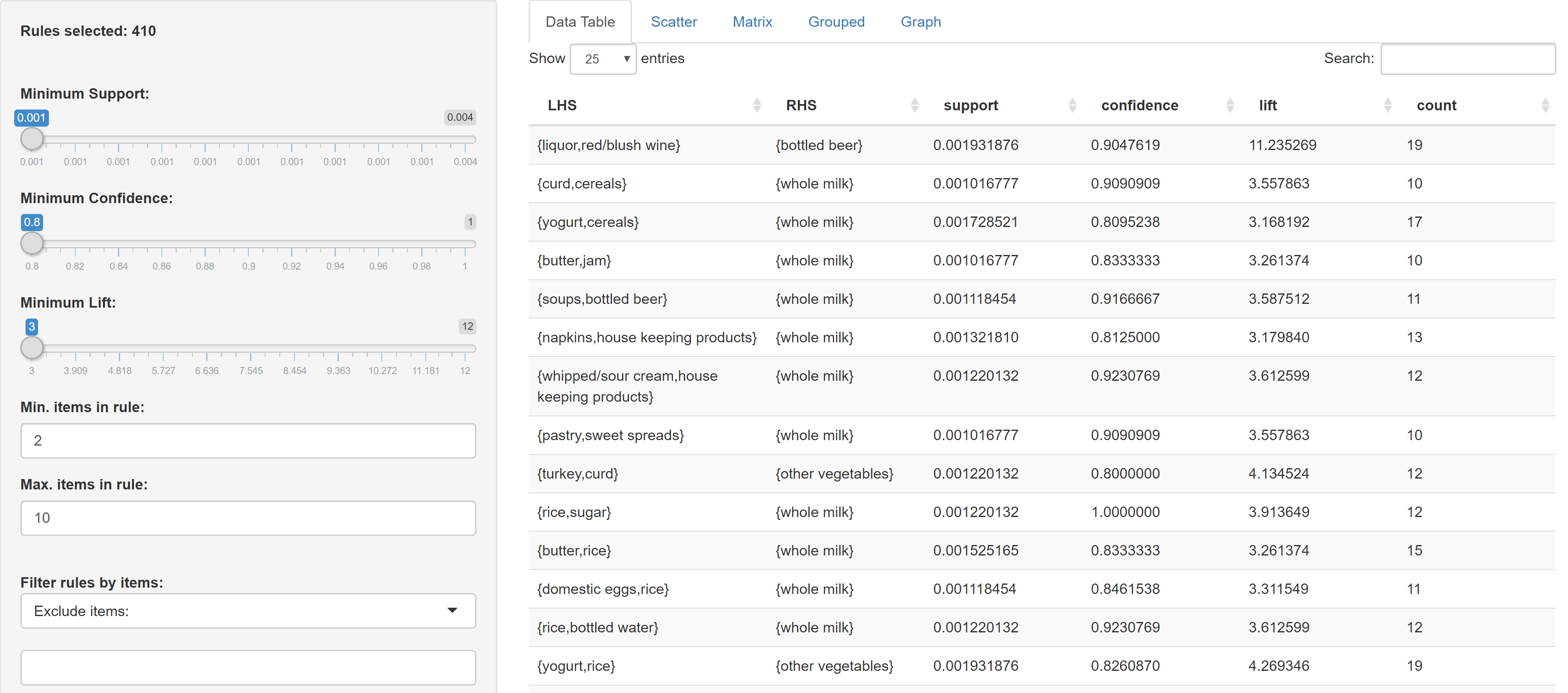Focus the Min. items in rule field
Screen dimensions: 1568x693
[248, 441]
